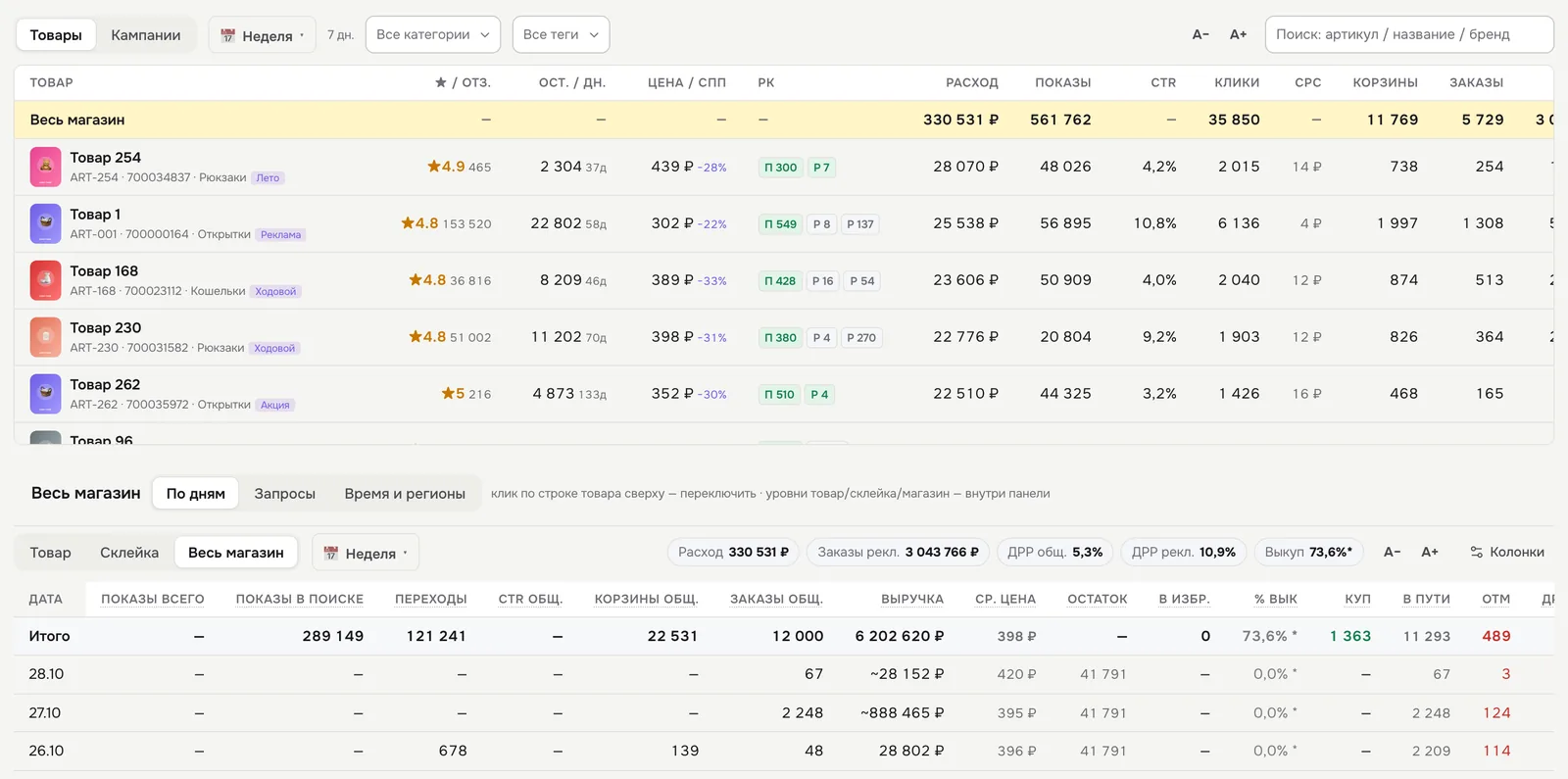Click the Реклама tag on Товар 1
The width and height of the screenshot is (1568, 779).
coord(281,235)
